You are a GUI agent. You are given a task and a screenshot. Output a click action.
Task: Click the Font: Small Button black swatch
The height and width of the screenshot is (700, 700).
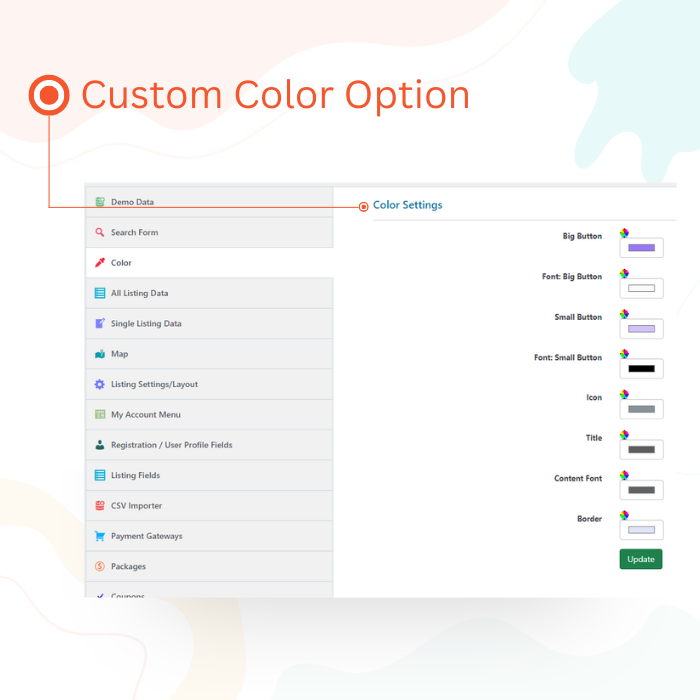(x=641, y=369)
